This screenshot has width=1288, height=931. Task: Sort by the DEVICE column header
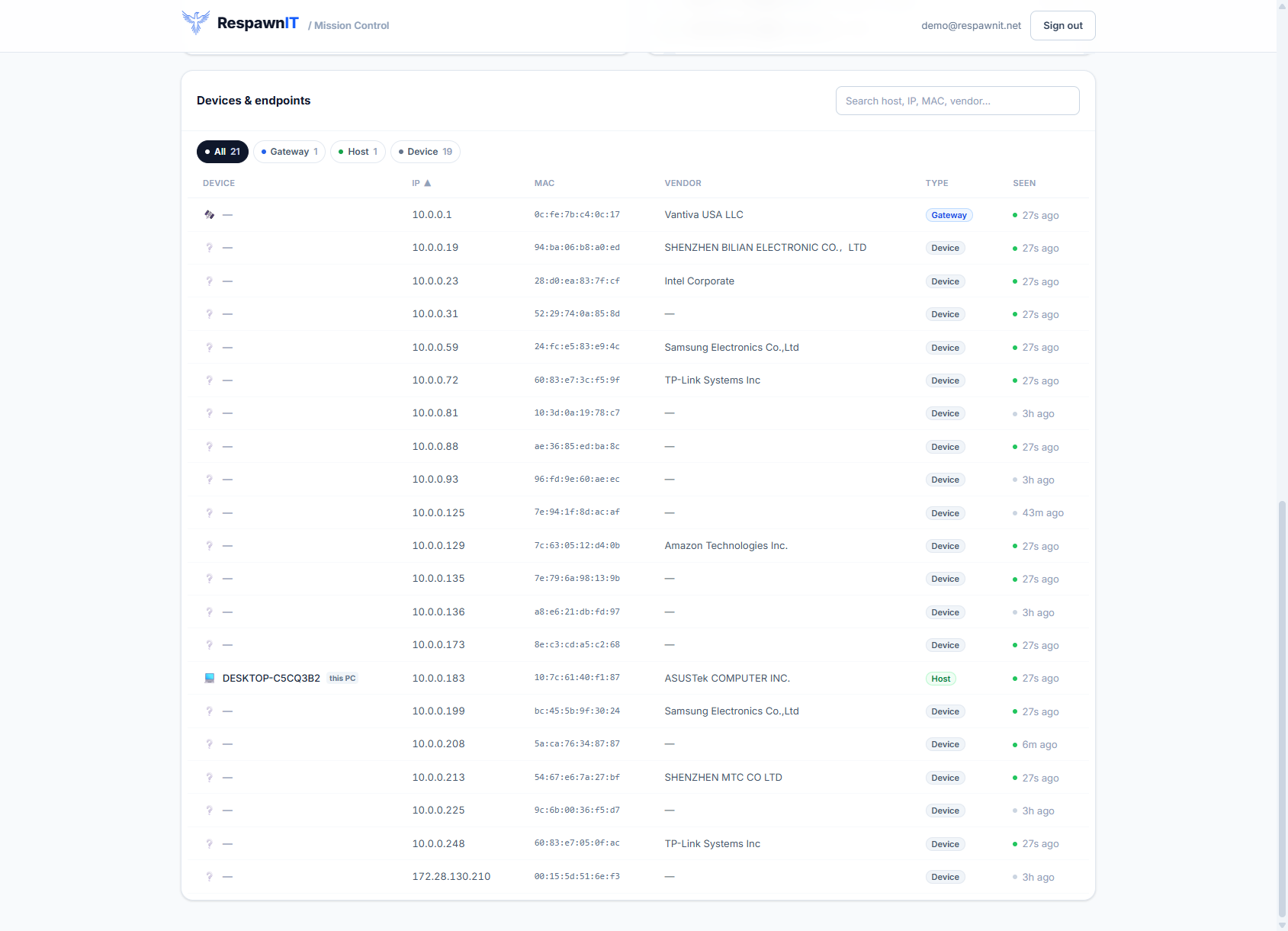click(x=219, y=183)
